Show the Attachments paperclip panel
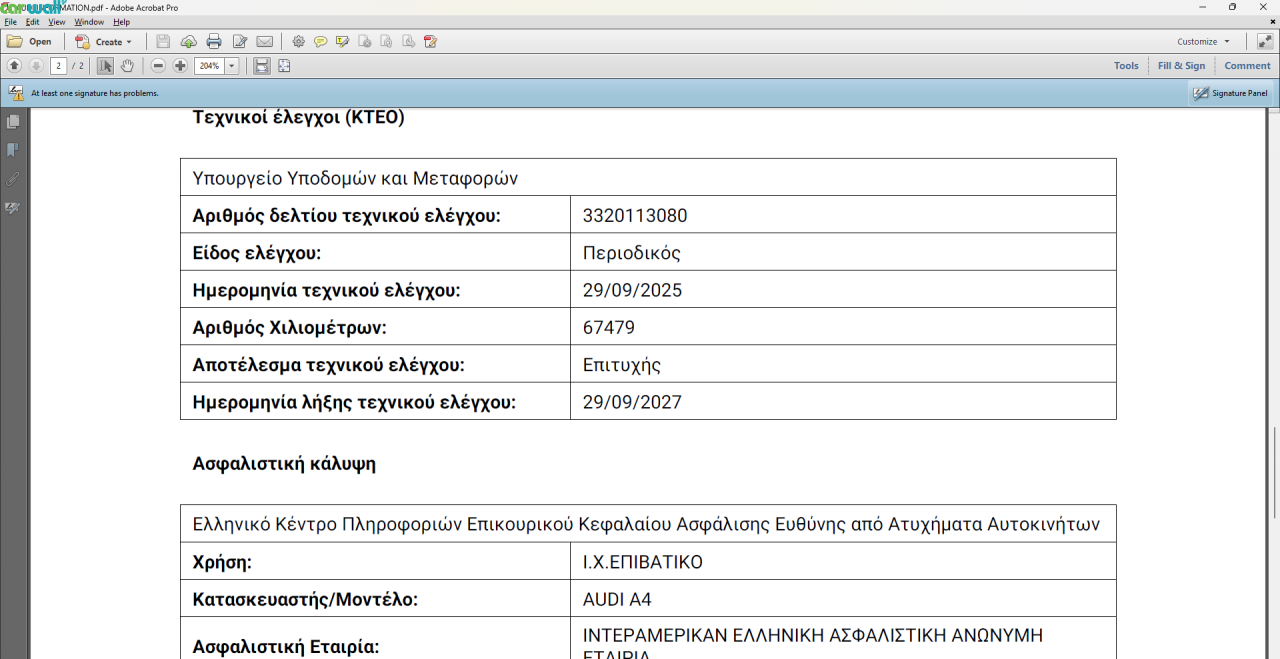 [13, 179]
